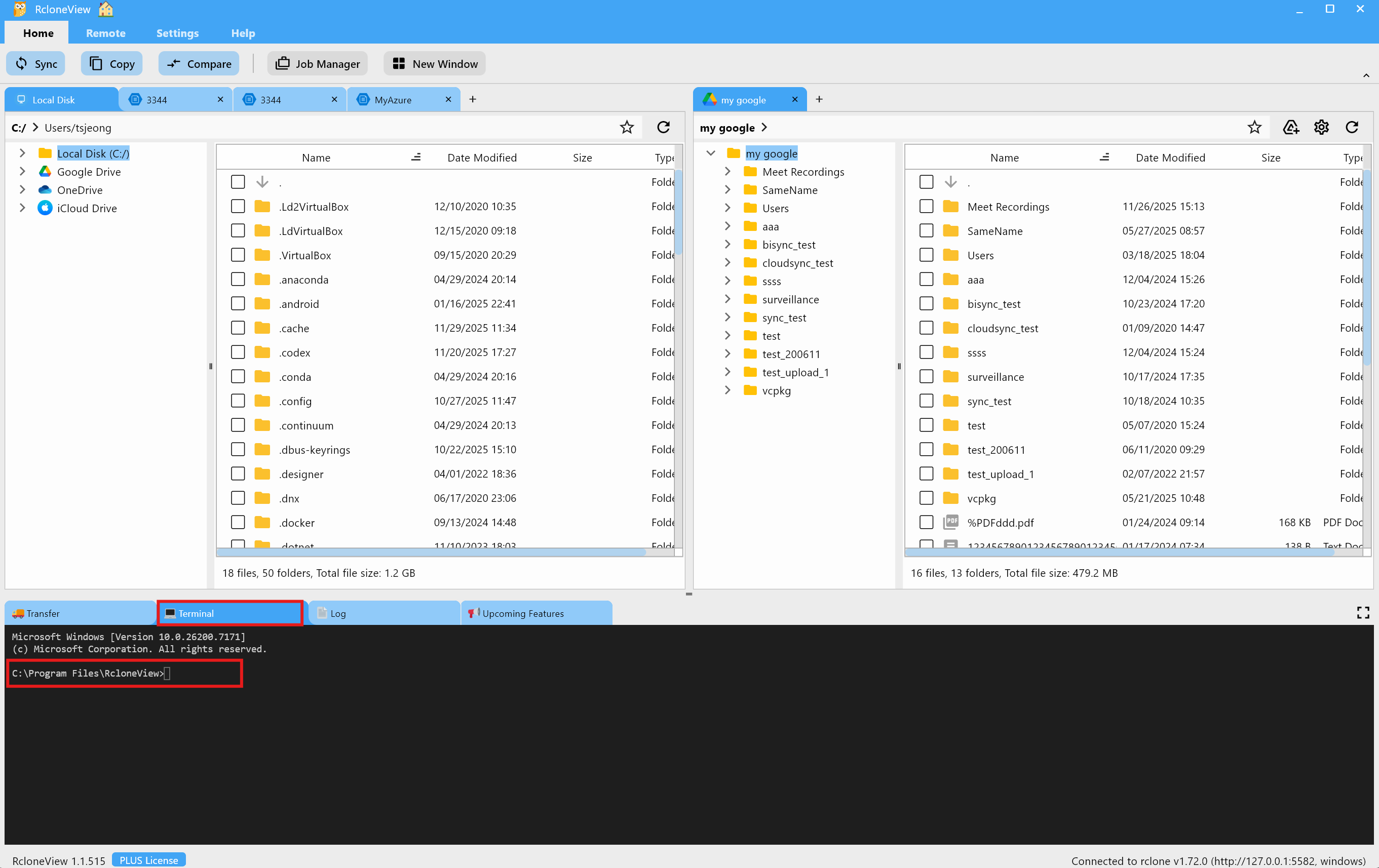Open remote settings gear for my google
The height and width of the screenshot is (868, 1379).
click(1321, 127)
